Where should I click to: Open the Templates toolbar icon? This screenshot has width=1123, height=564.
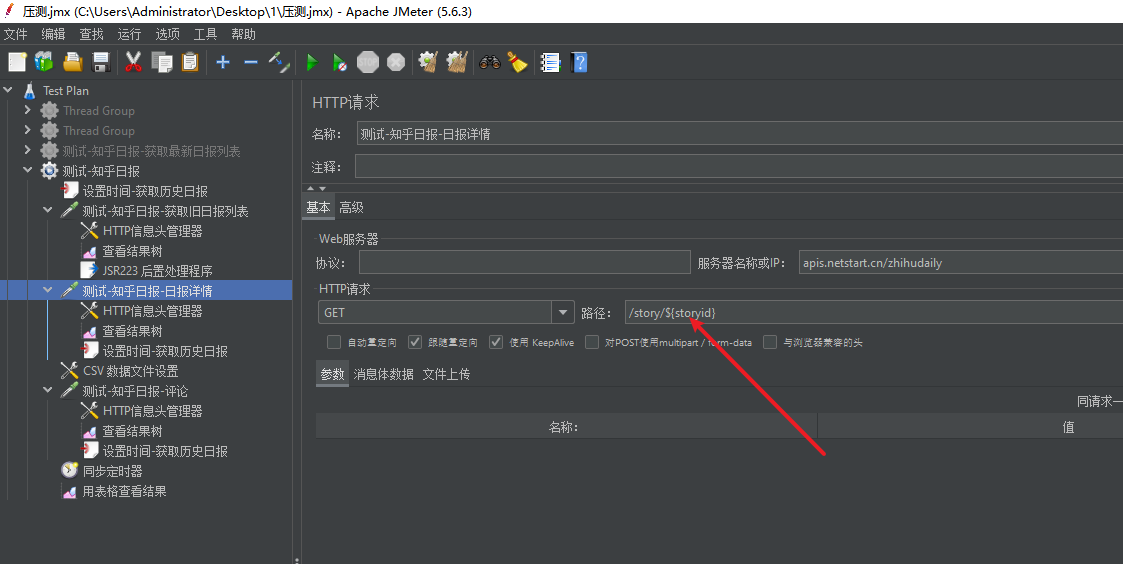[44, 62]
